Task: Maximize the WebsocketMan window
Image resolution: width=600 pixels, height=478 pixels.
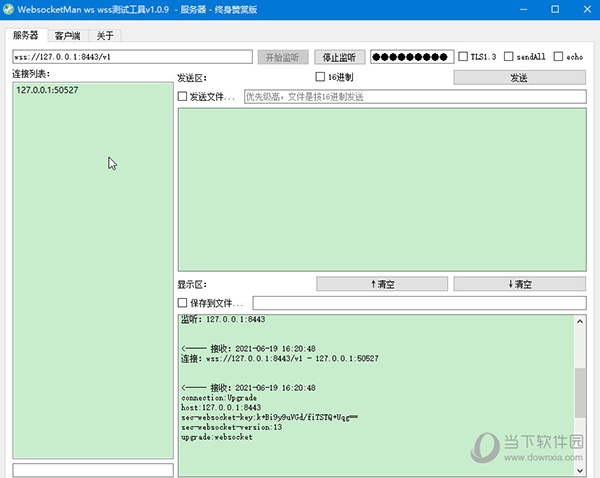Action: (x=555, y=9)
